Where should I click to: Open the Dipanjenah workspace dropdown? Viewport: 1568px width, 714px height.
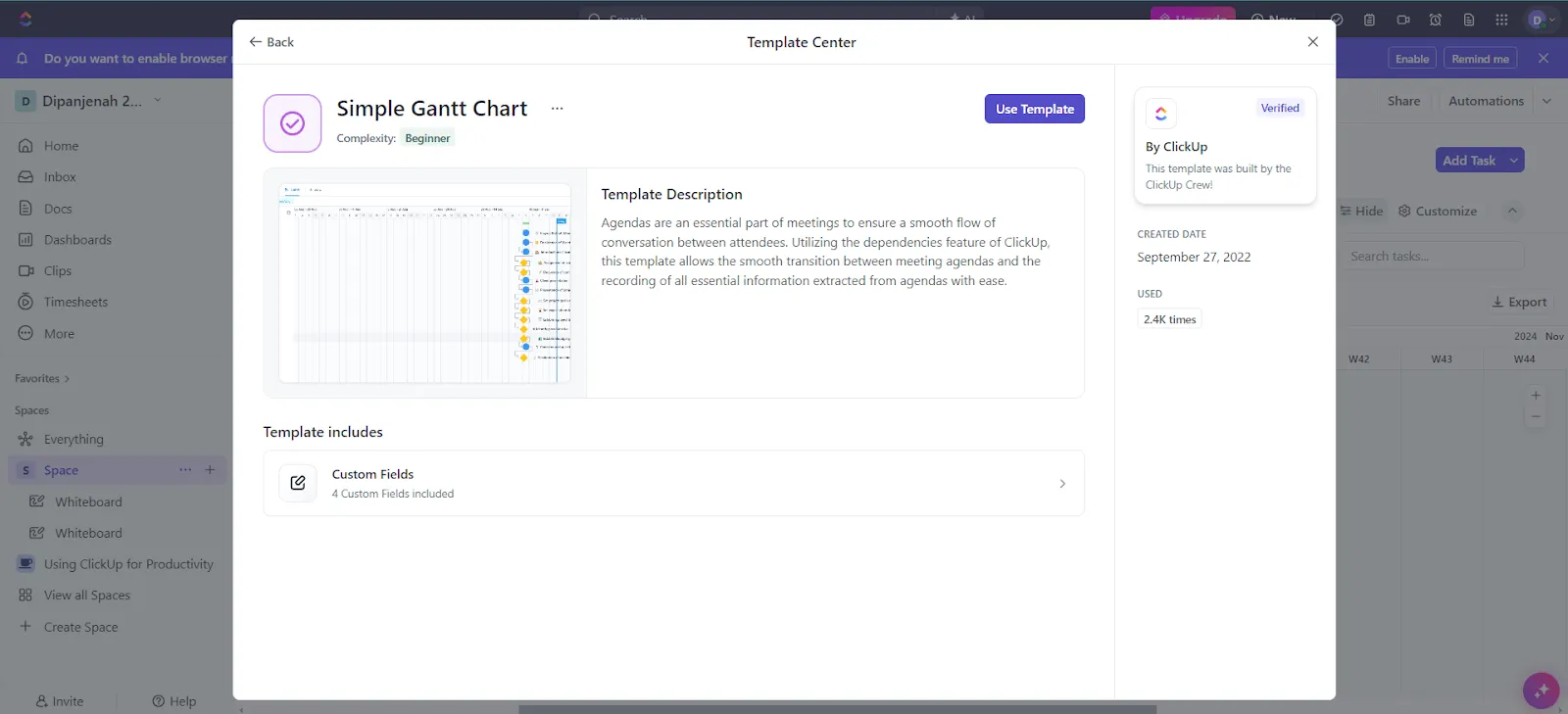(x=88, y=101)
